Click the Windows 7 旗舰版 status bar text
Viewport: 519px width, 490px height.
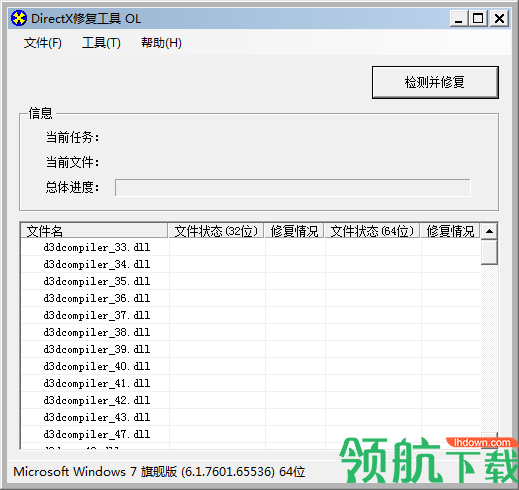point(159,472)
